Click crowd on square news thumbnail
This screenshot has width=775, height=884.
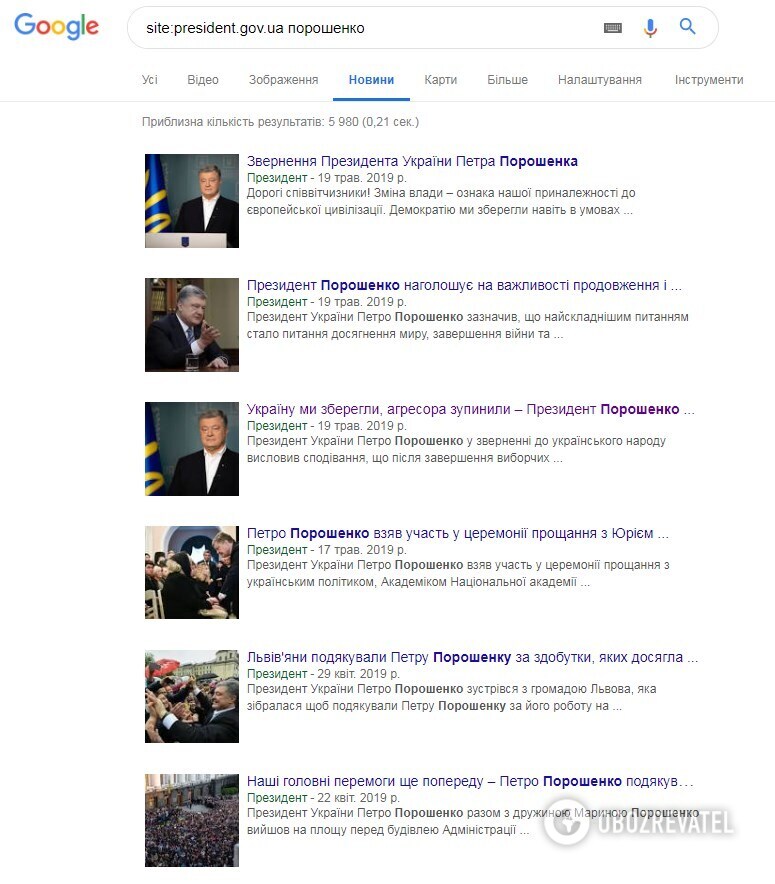(192, 820)
